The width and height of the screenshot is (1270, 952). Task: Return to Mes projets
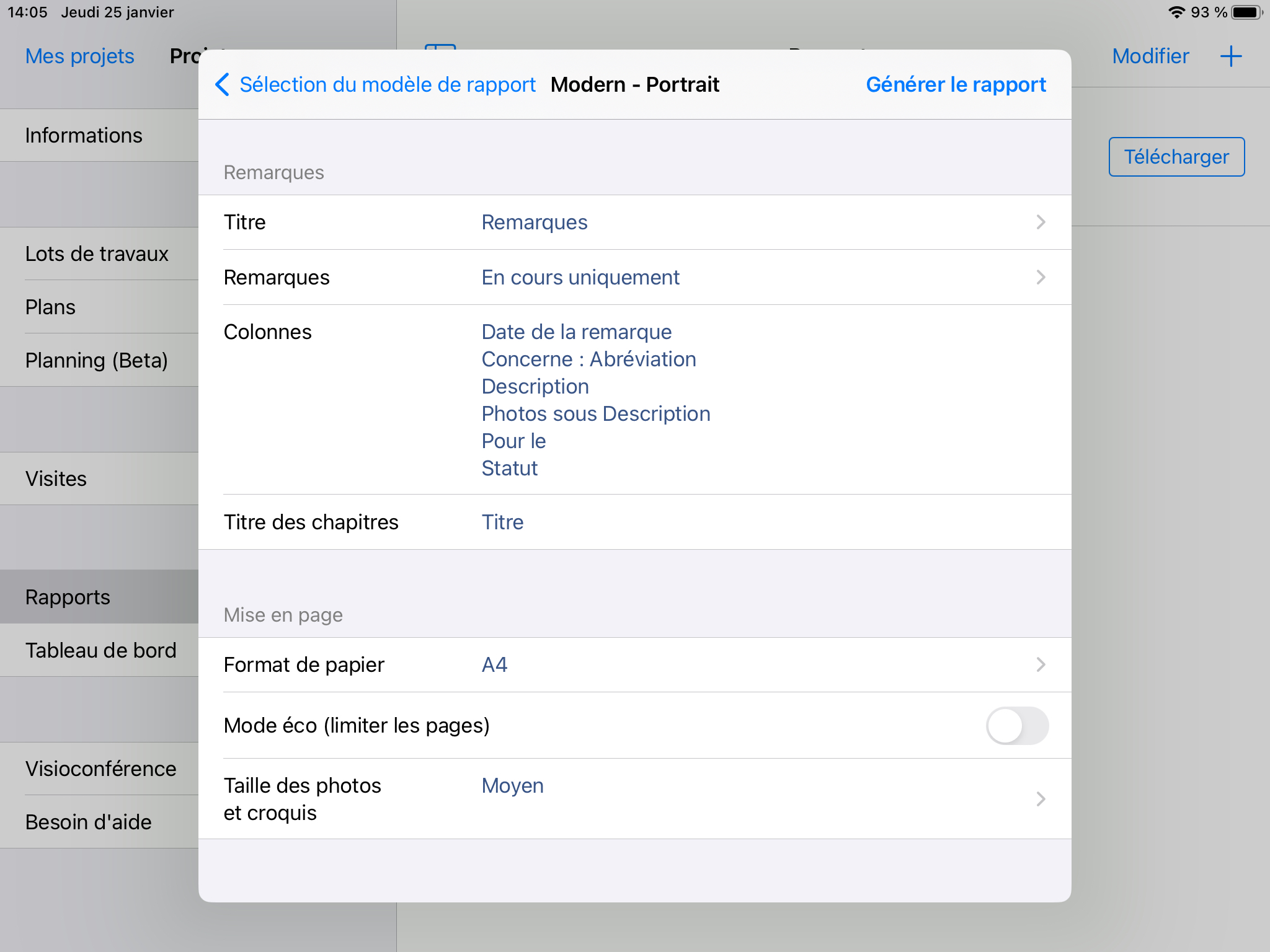pos(79,56)
